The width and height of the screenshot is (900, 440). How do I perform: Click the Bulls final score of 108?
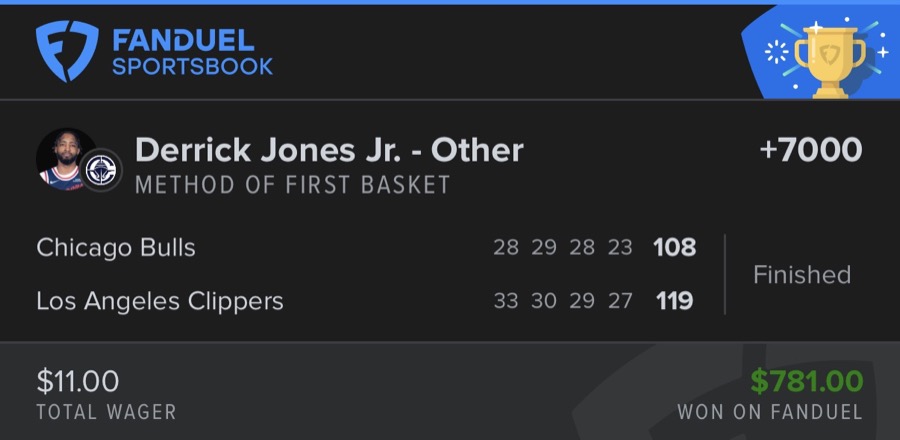[x=674, y=247]
